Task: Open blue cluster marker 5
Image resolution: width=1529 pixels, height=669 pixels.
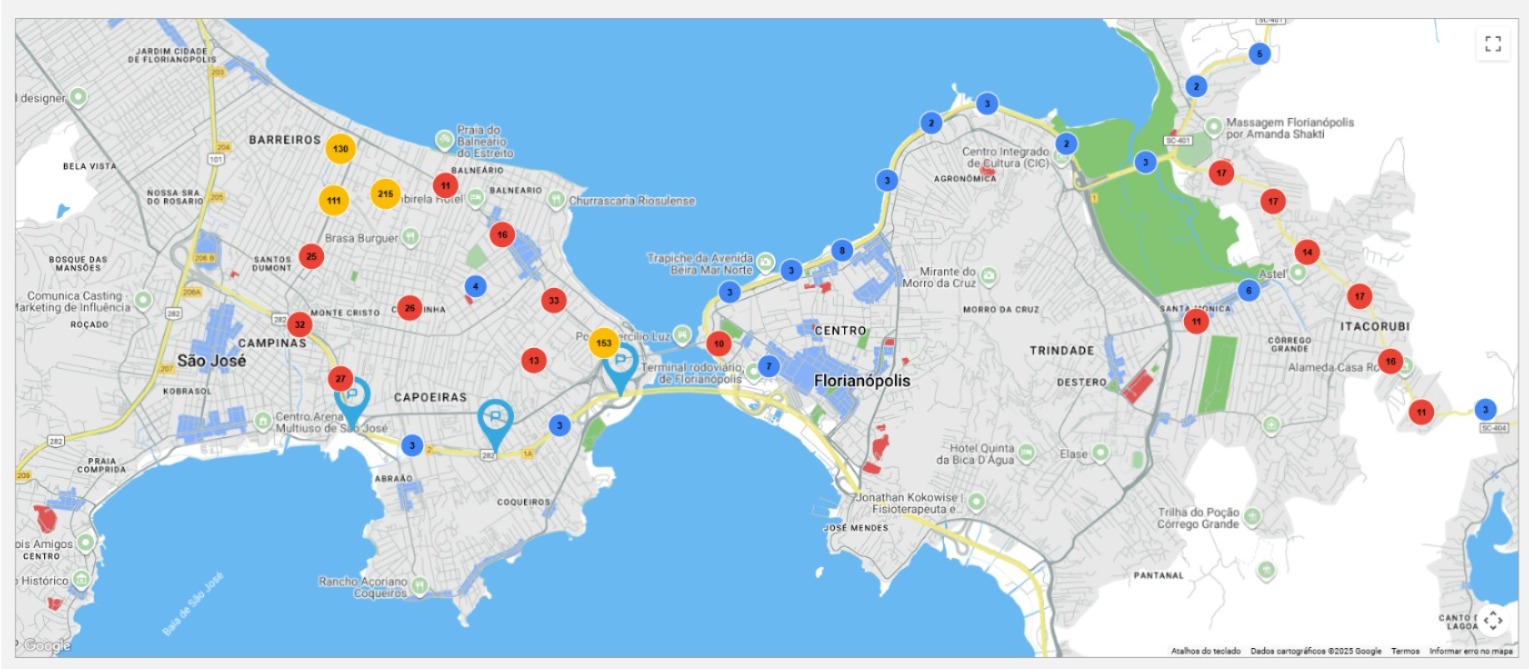Action: [1259, 54]
